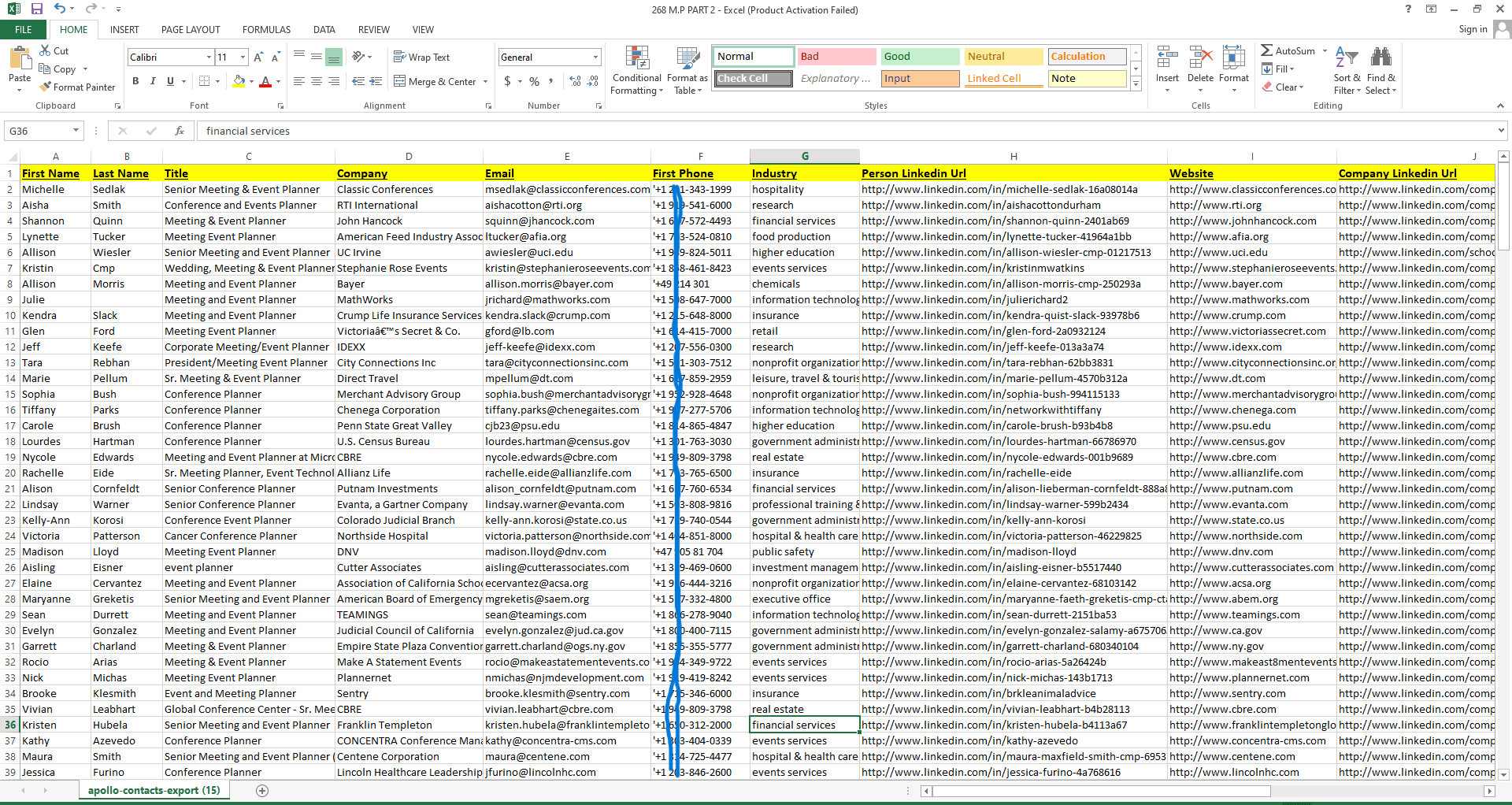Screen dimensions: 1512x805
Task: Apply the Check Cell style
Action: 753,78
